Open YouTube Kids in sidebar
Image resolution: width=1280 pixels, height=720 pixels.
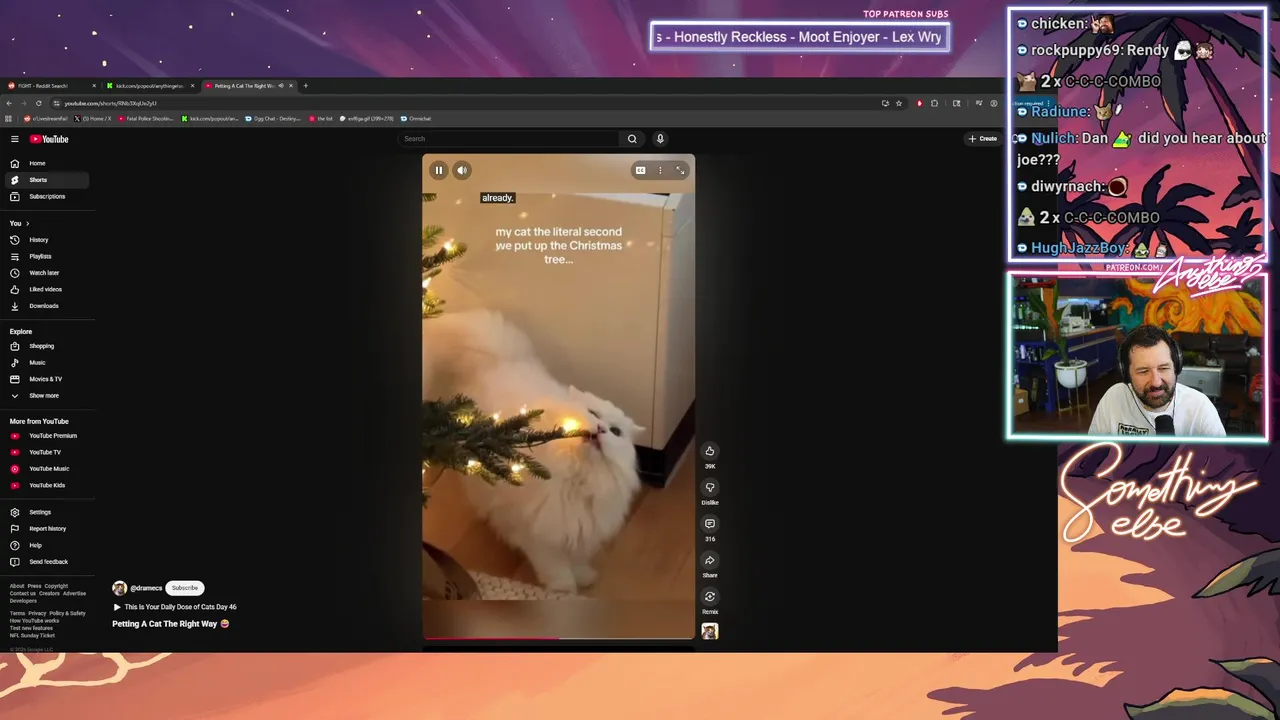[x=48, y=485]
